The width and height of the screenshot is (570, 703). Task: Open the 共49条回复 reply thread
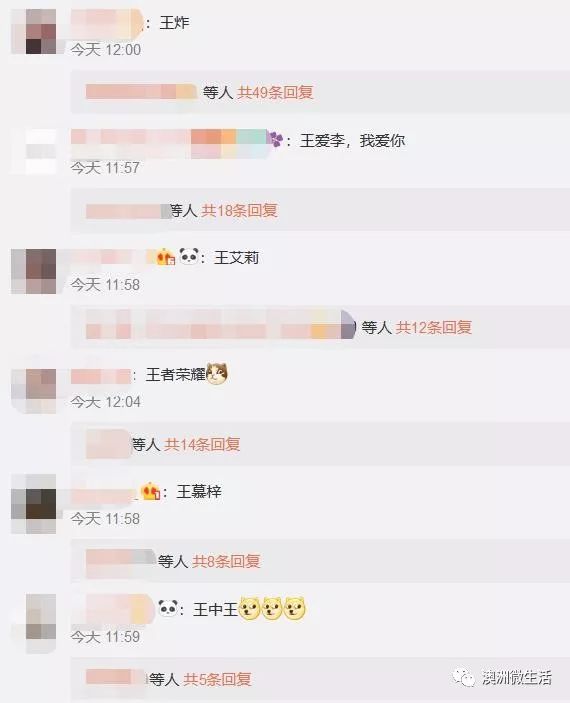coord(275,92)
